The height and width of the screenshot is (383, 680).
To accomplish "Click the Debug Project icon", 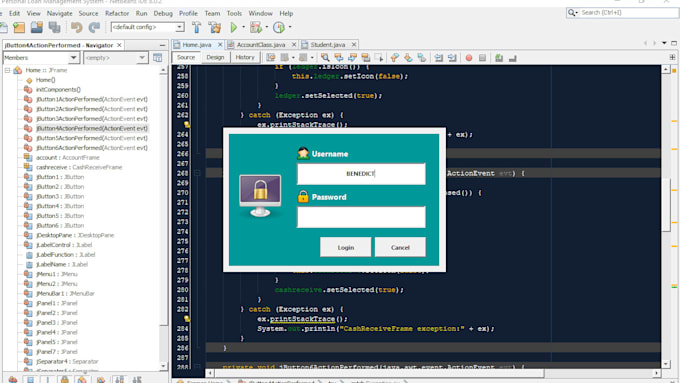I will click(x=256, y=27).
